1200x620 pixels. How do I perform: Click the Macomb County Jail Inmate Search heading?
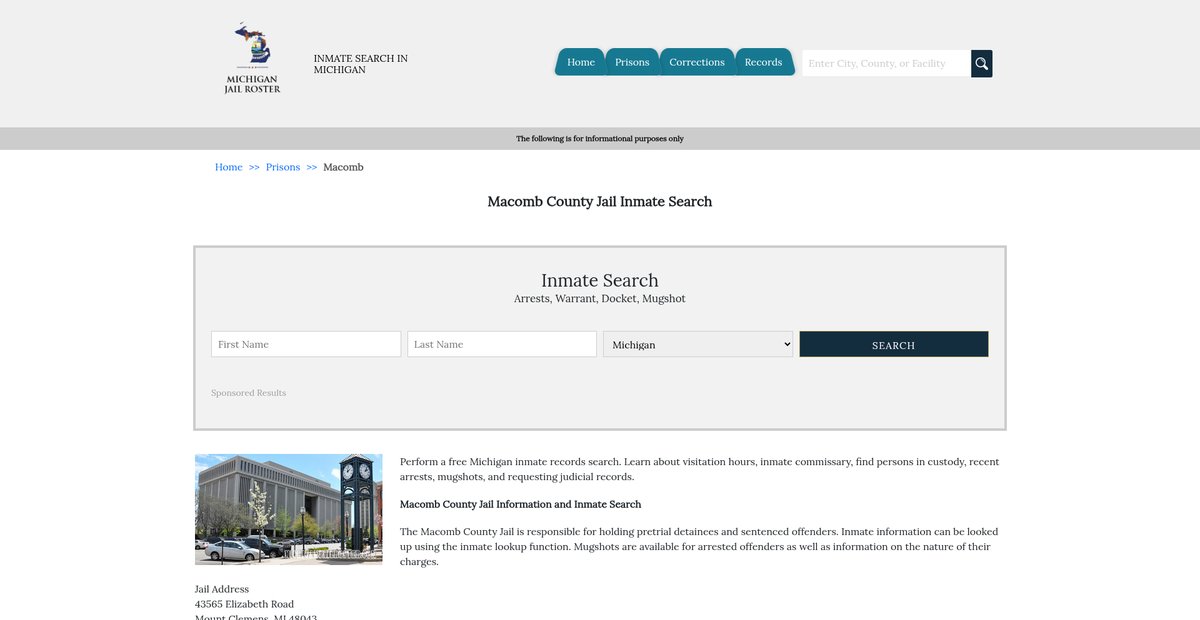click(x=599, y=202)
